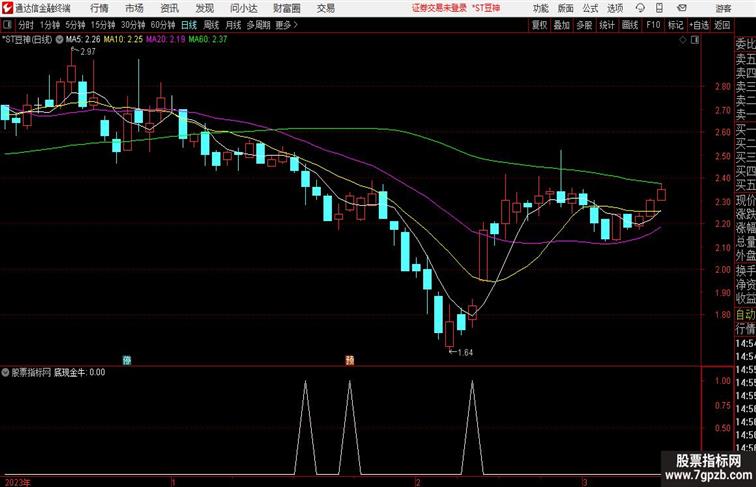
Task: Click the 统计 statistics button
Action: (607, 25)
